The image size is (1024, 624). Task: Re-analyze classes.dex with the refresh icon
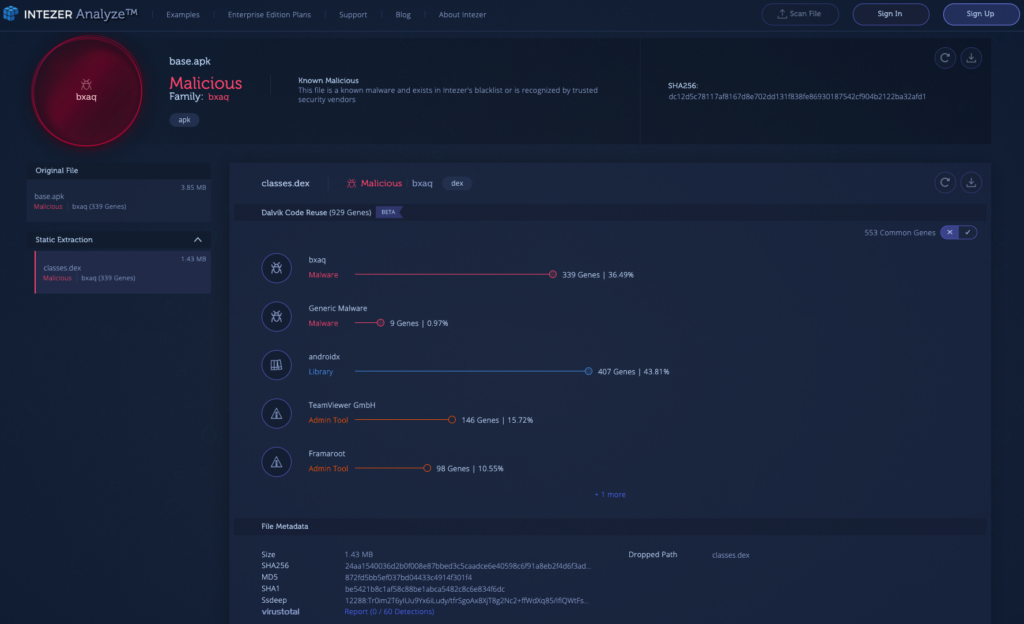pos(945,183)
